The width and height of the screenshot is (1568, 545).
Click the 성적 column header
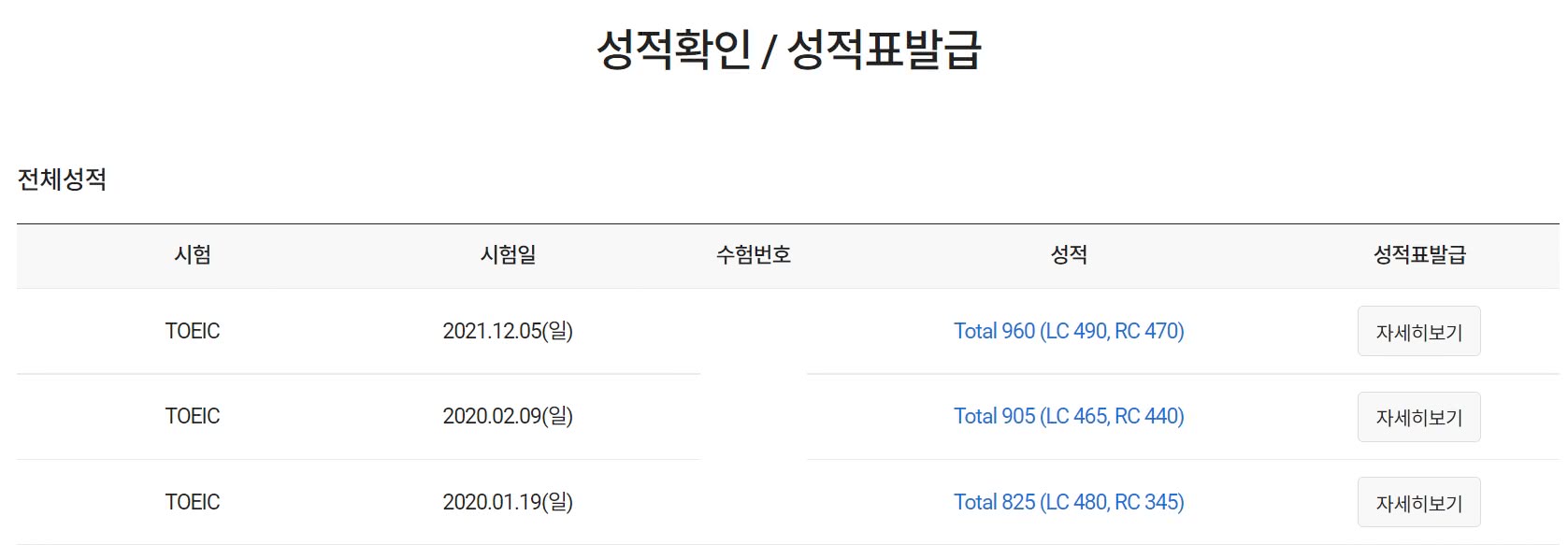click(x=1069, y=255)
